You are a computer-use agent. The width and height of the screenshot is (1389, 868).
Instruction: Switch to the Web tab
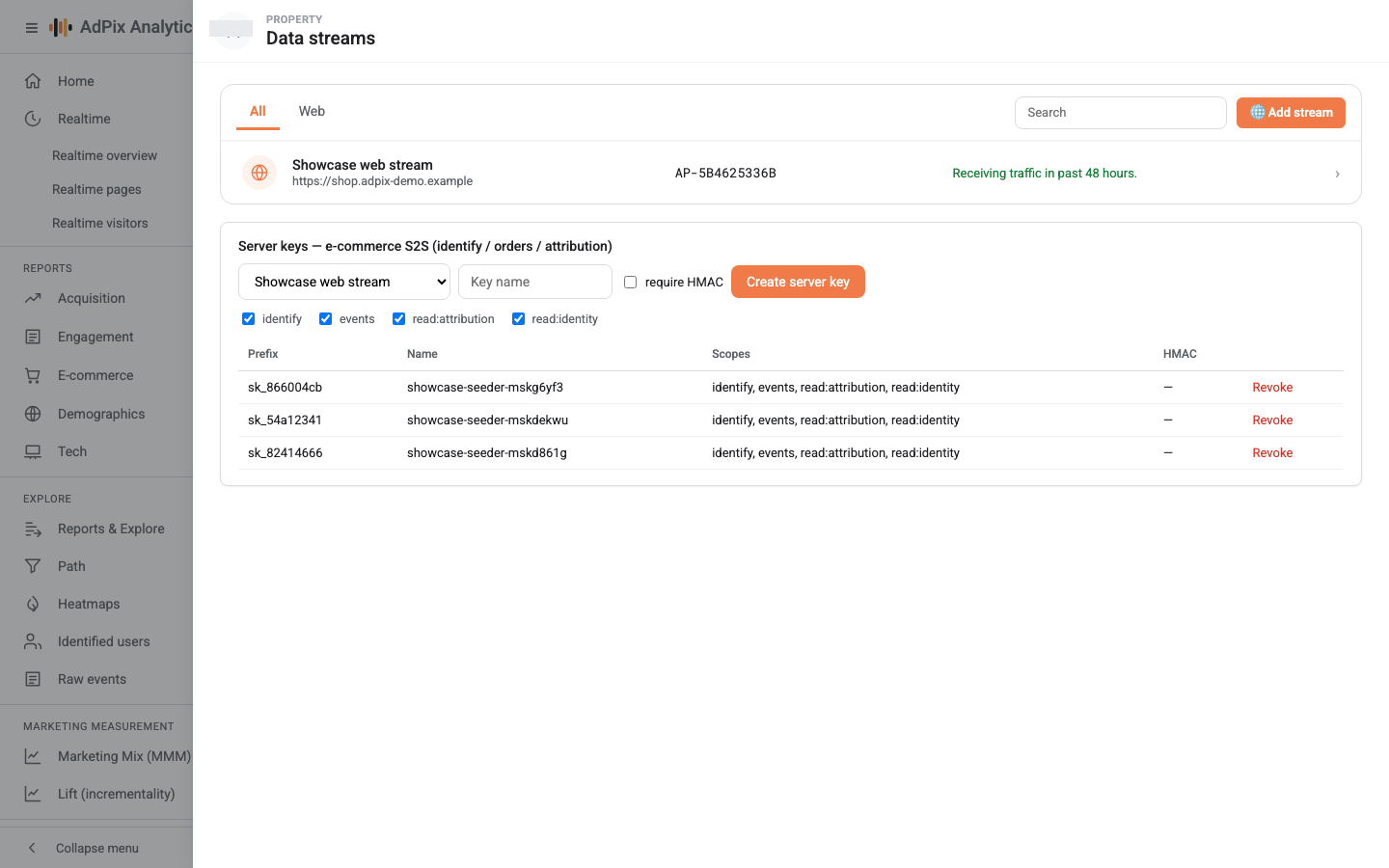pyautogui.click(x=312, y=111)
